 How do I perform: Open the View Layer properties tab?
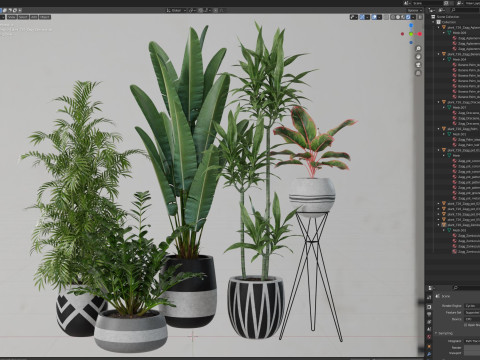pyautogui.click(x=429, y=322)
